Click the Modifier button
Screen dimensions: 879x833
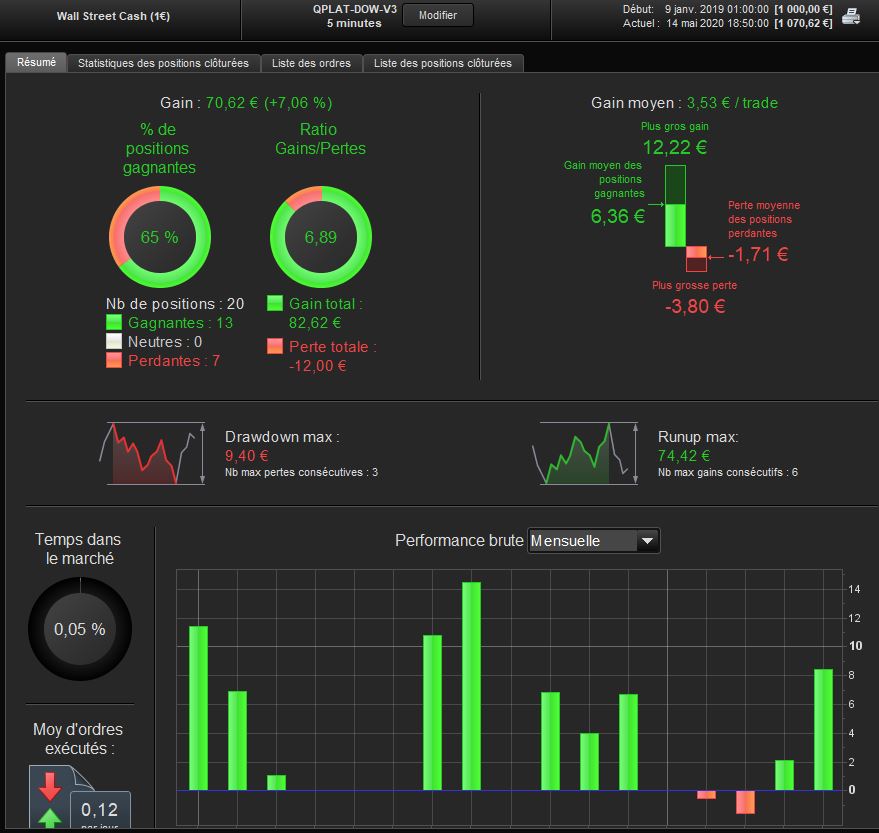[438, 15]
